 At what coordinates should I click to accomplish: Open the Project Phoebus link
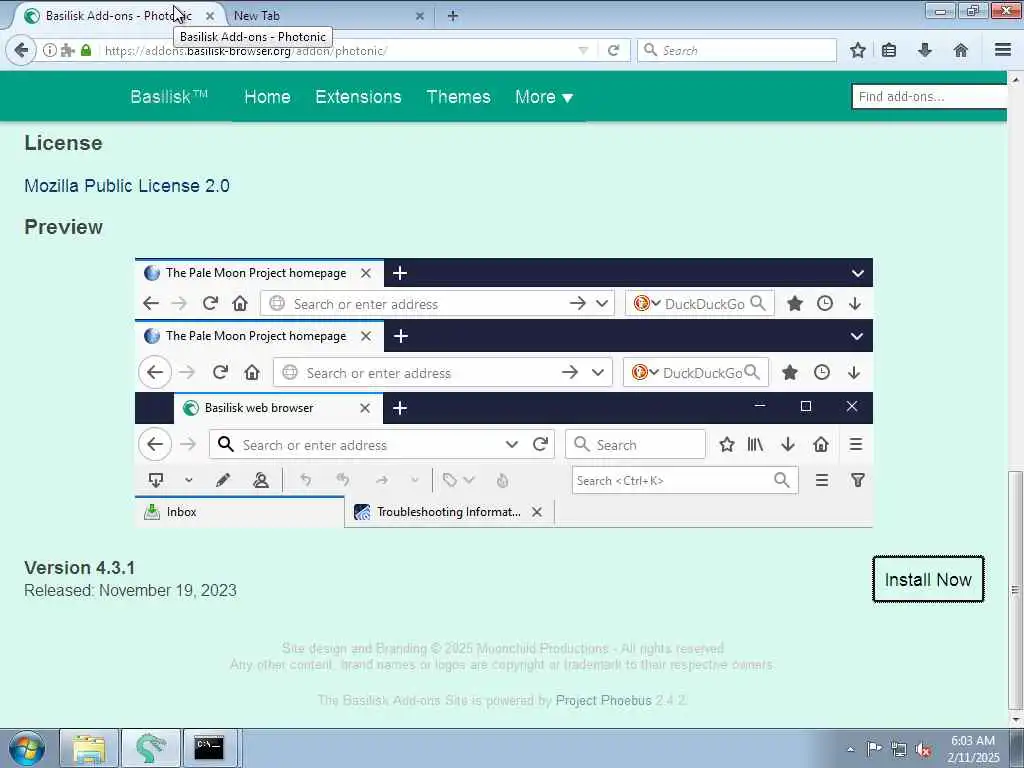tap(603, 701)
